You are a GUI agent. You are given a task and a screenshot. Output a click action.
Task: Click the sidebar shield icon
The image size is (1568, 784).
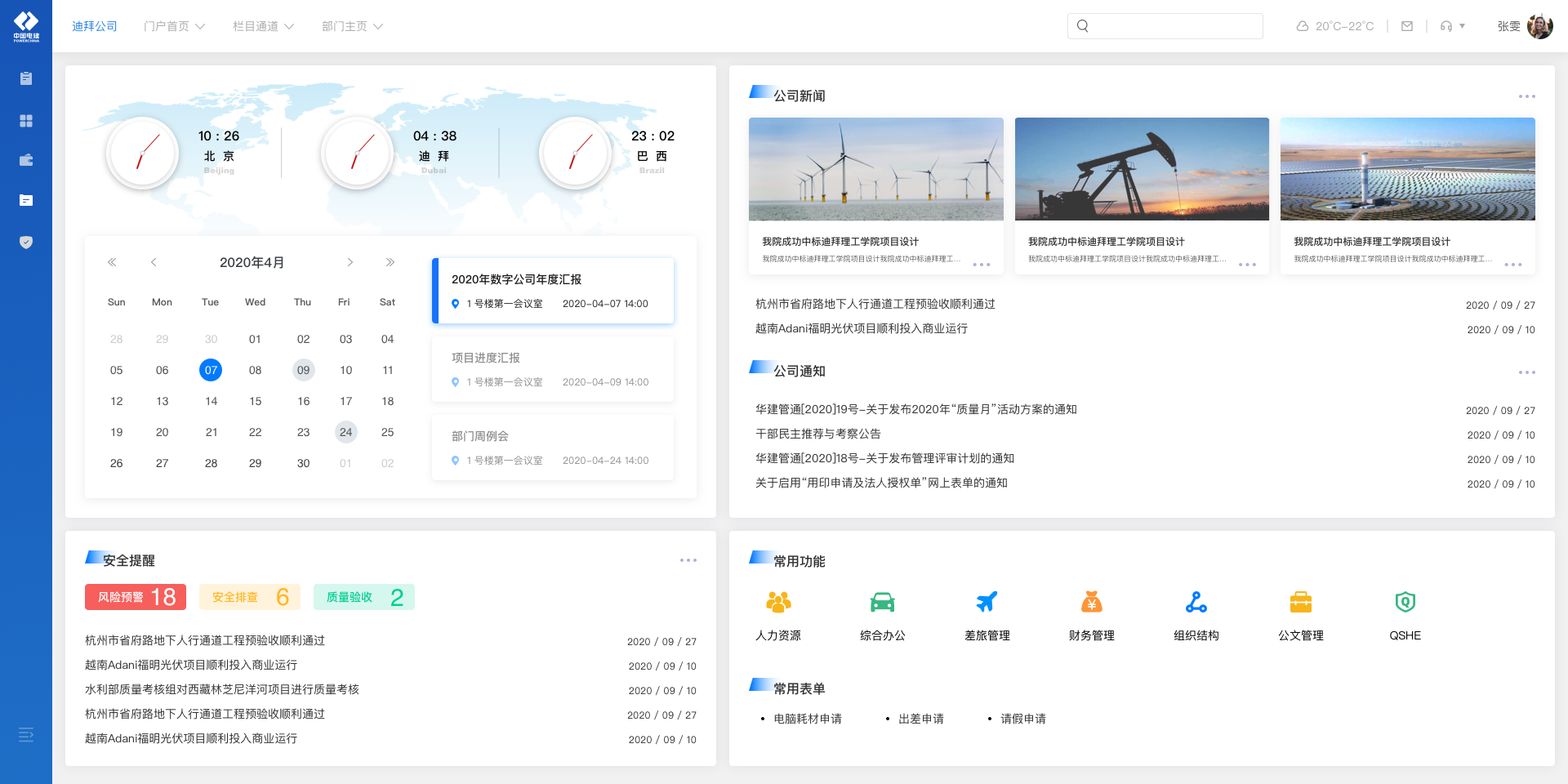tap(26, 242)
